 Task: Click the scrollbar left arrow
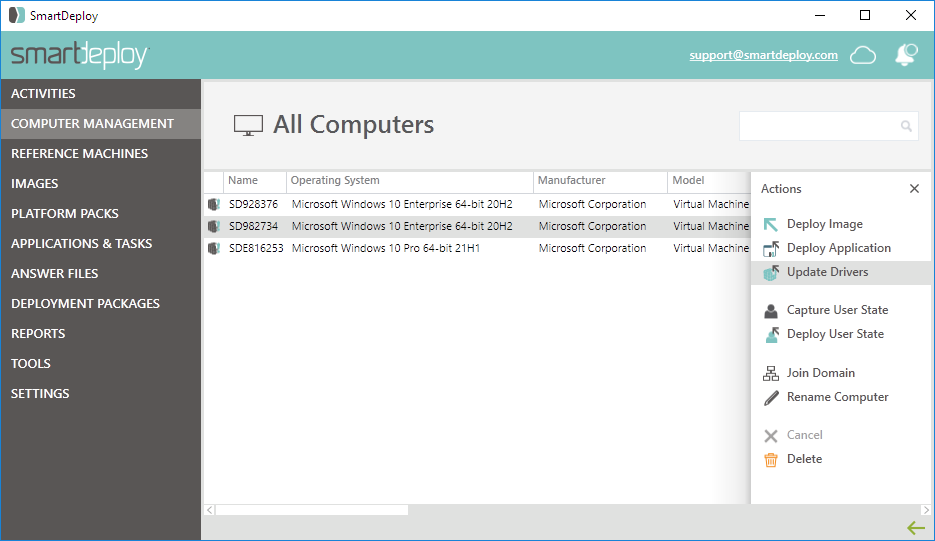(209, 510)
